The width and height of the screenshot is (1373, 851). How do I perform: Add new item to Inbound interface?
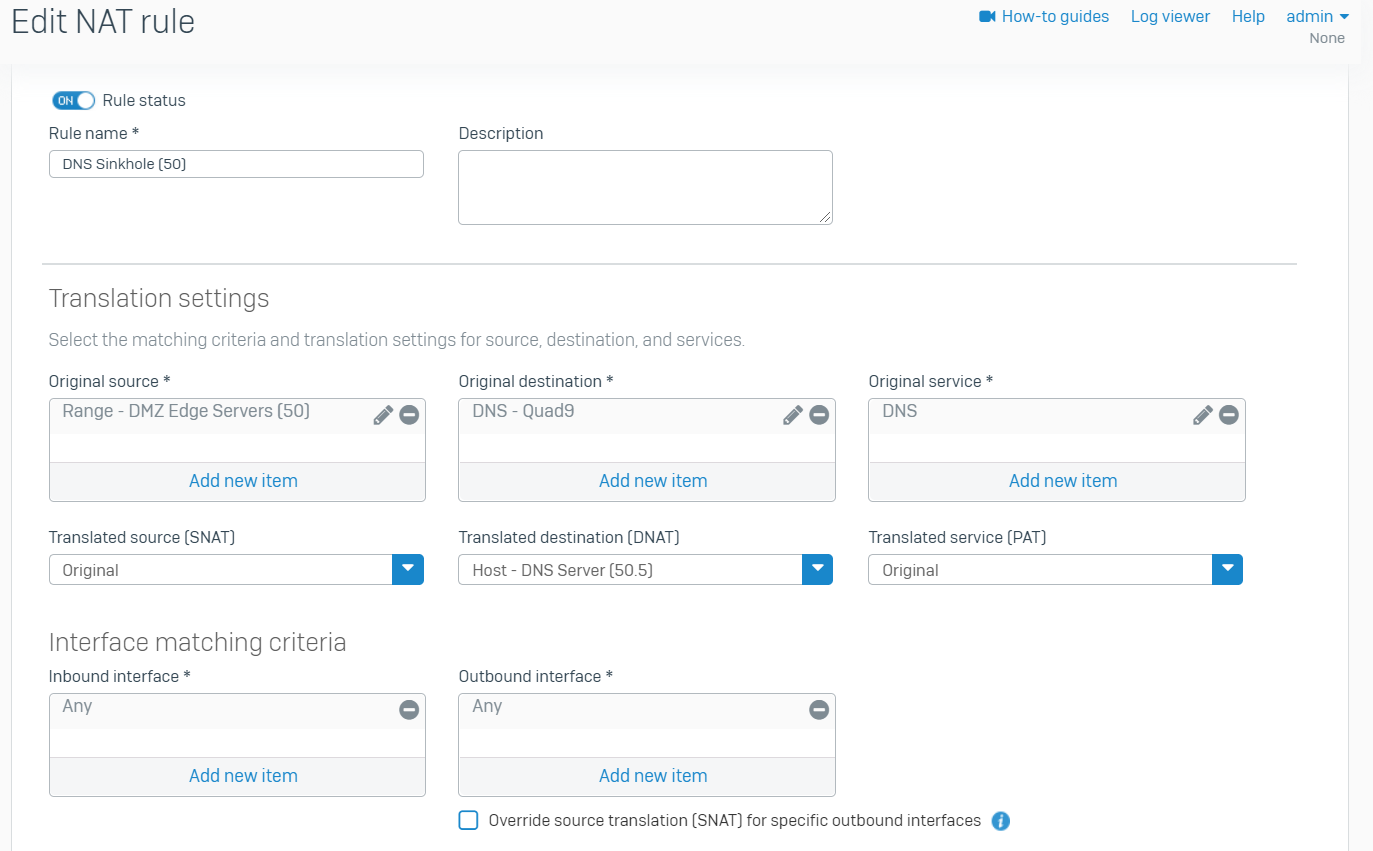243,776
